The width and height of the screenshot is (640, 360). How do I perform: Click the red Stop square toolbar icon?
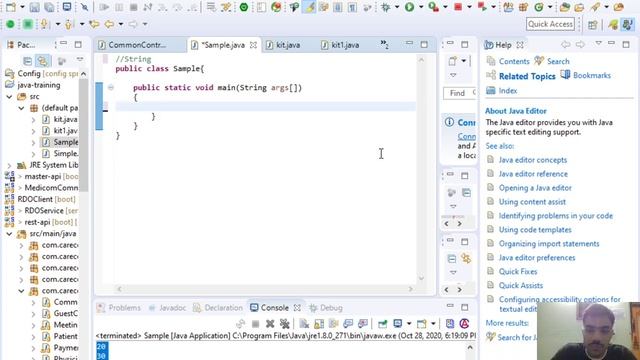click(458, 7)
